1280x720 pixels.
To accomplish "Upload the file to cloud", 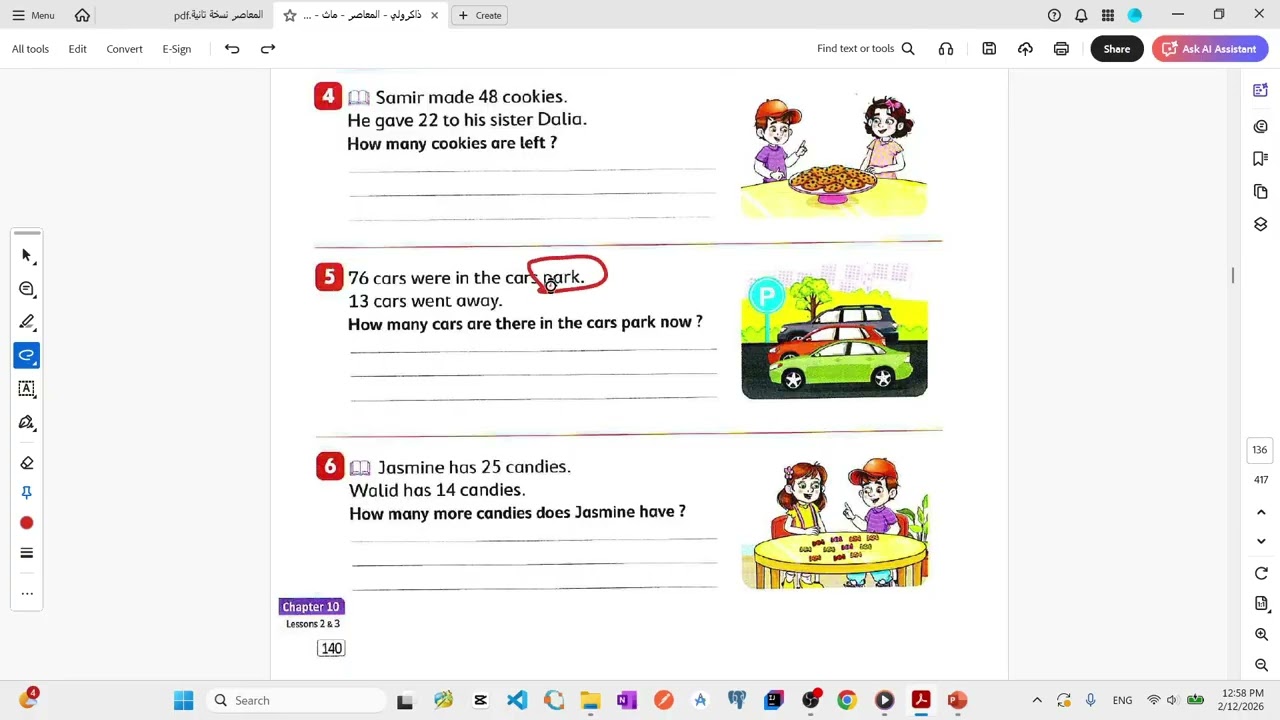I will [x=1025, y=49].
